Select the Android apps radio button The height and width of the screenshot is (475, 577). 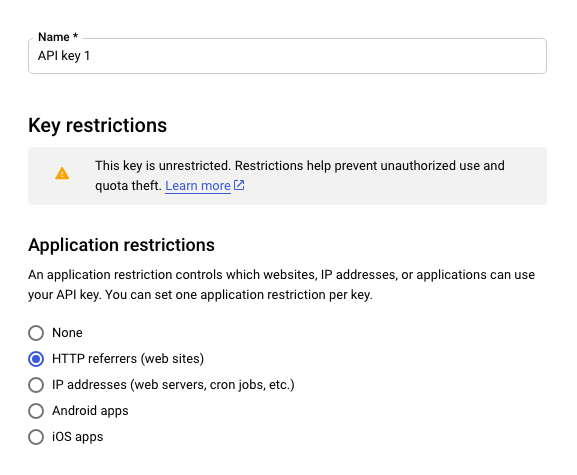click(x=36, y=411)
